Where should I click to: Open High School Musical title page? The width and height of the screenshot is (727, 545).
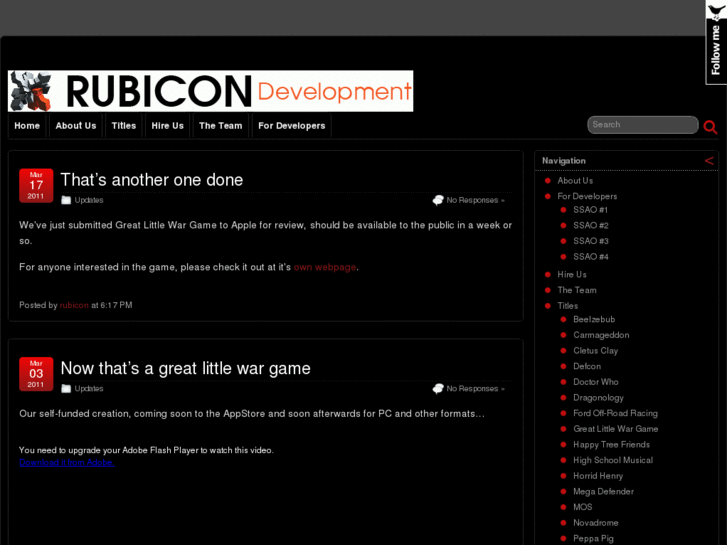coord(613,460)
